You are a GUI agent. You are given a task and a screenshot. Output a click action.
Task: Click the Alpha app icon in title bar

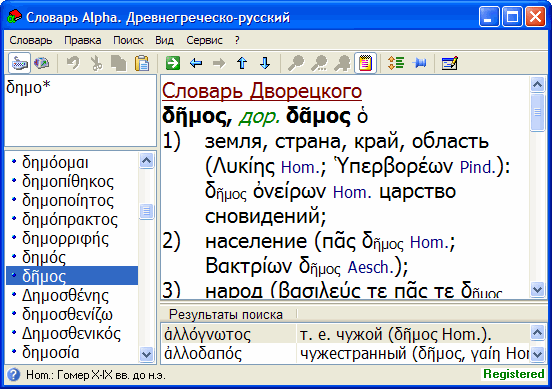click(x=14, y=16)
